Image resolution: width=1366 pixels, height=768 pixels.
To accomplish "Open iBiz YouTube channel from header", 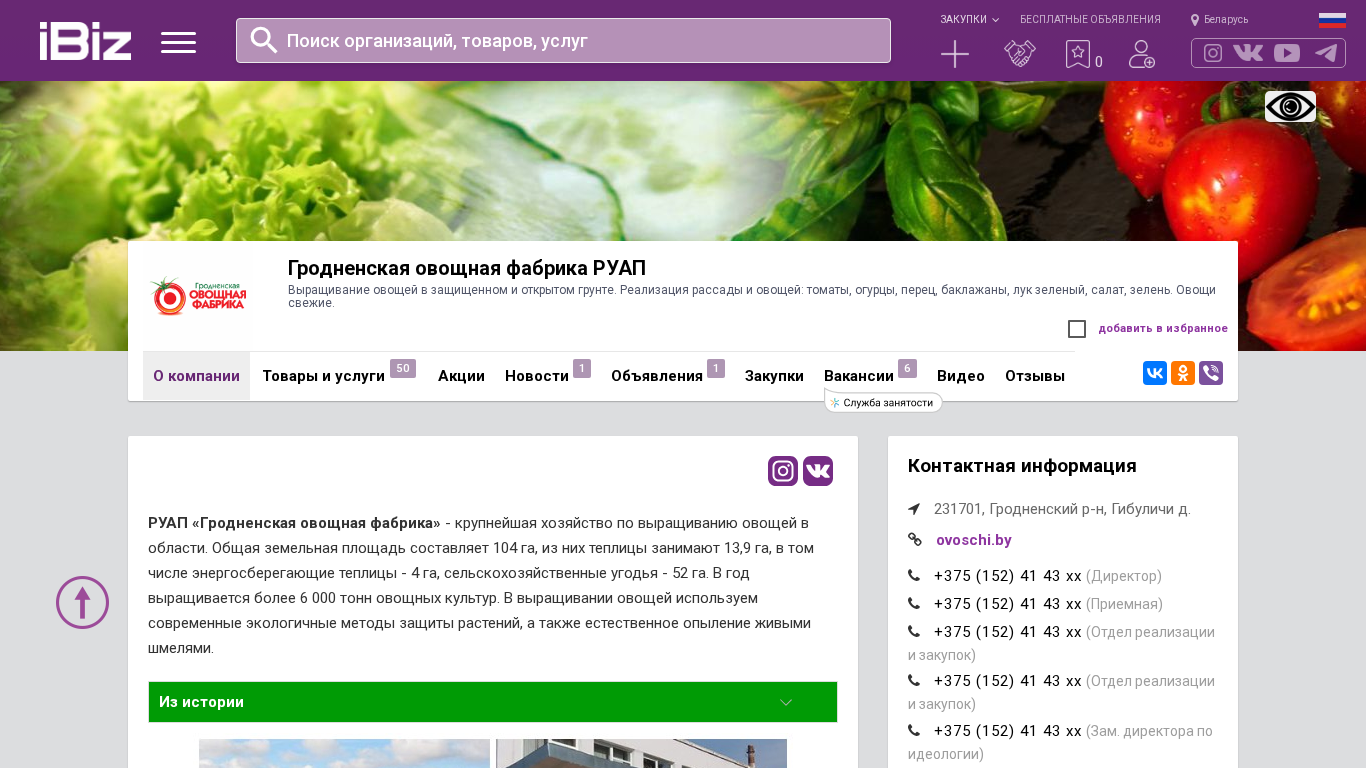I will (x=1287, y=53).
